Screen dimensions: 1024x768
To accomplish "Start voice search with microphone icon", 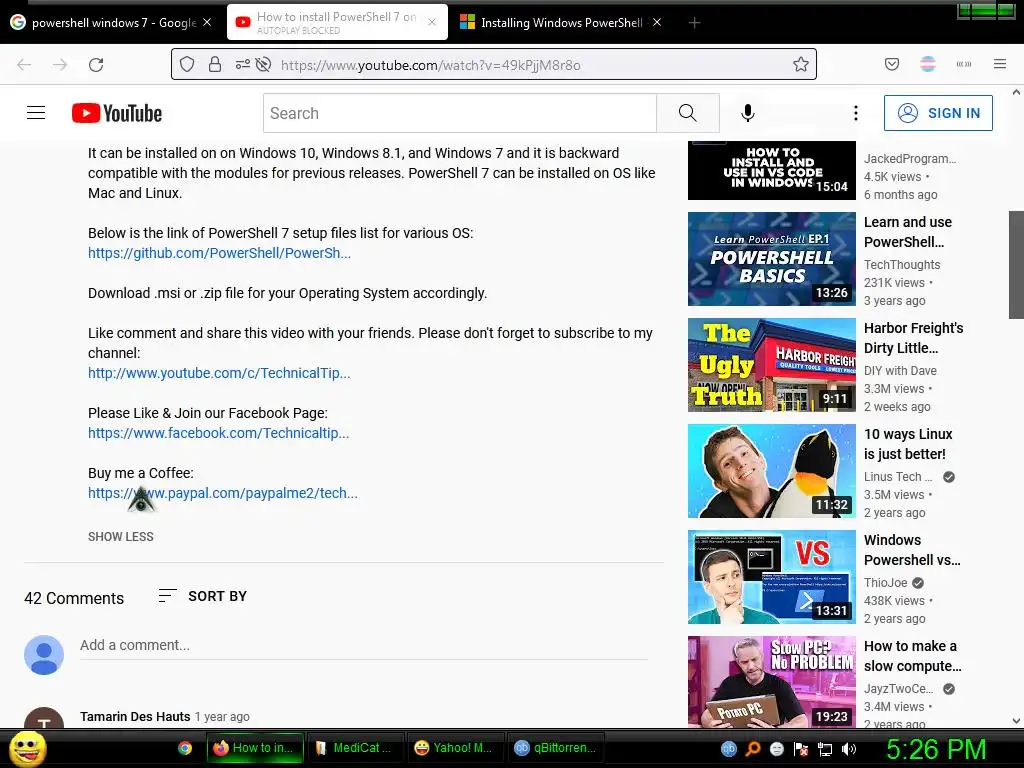I will tap(748, 113).
